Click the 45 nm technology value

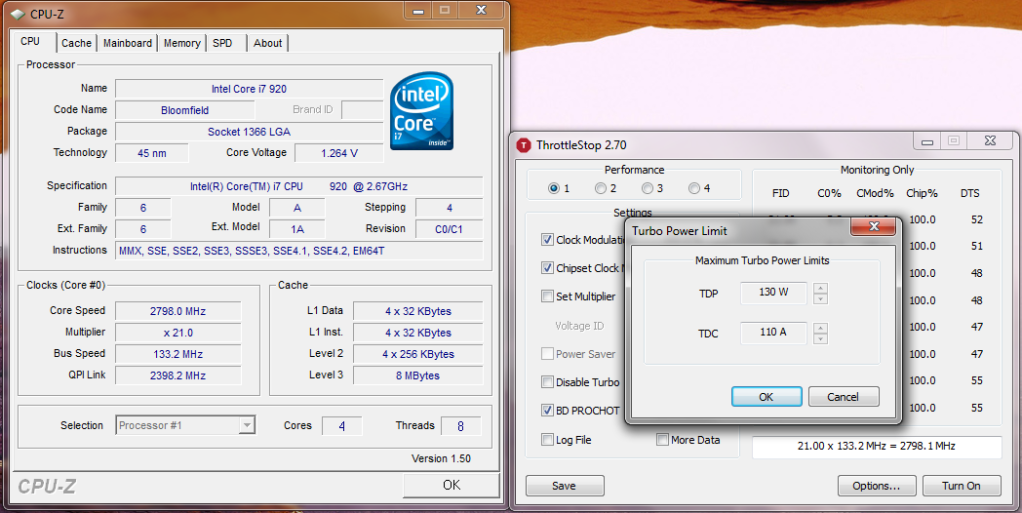(x=152, y=153)
